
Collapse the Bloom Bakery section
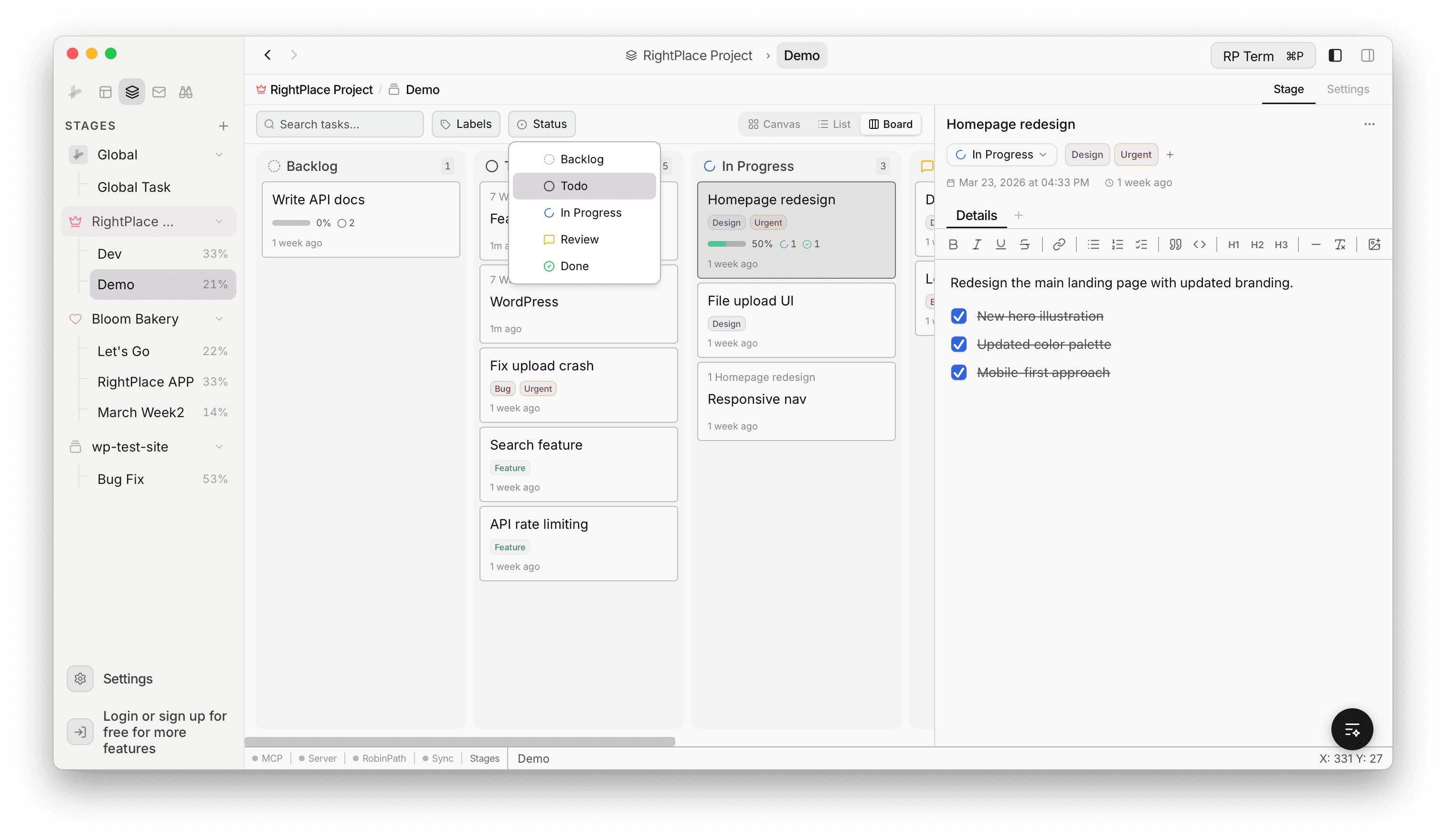220,319
